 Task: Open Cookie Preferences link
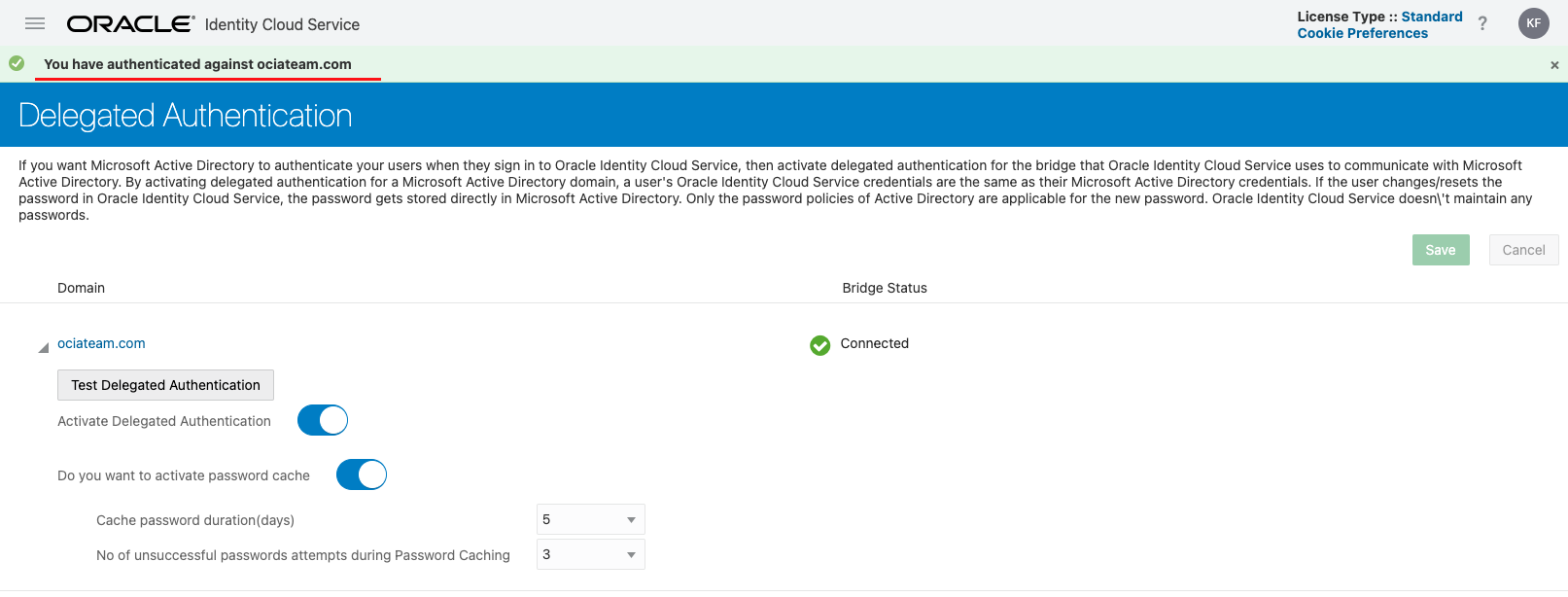point(1363,33)
